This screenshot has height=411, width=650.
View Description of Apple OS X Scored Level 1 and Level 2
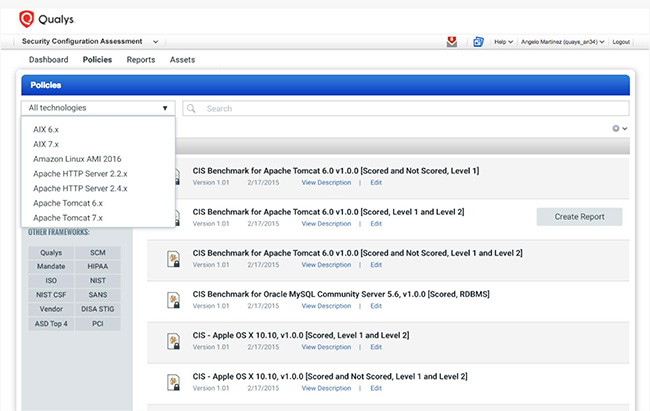tap(326, 347)
